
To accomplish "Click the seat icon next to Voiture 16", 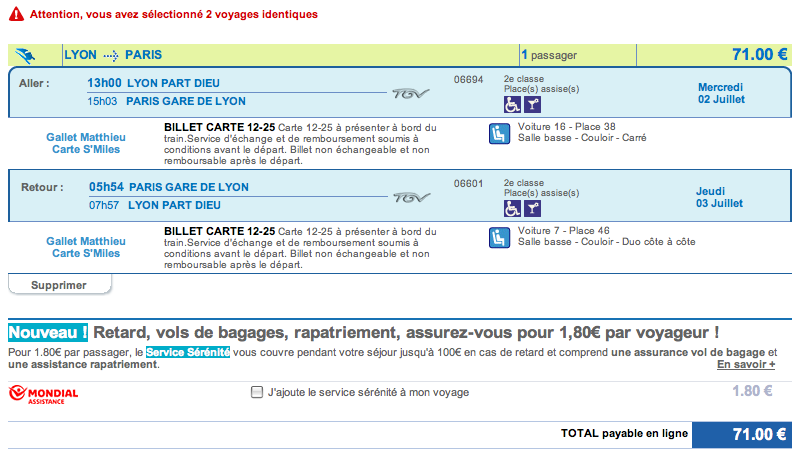I will pos(498,133).
